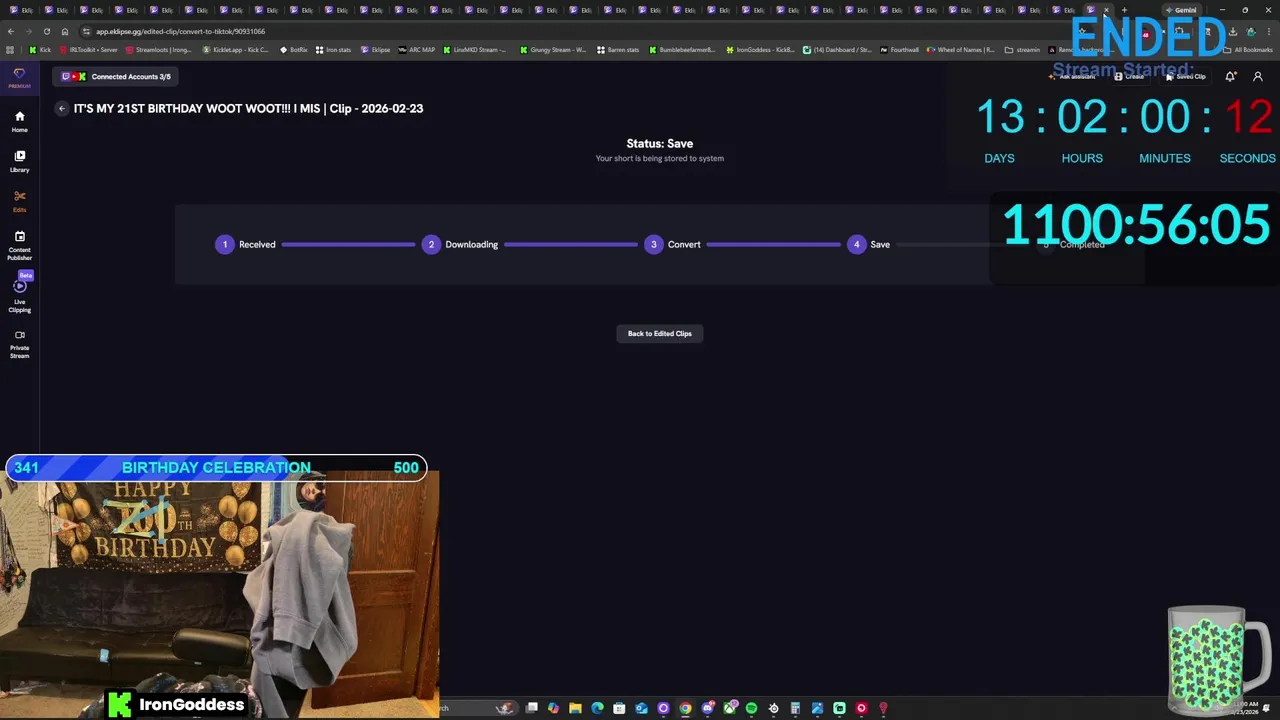Go back one page in Chrome
Image resolution: width=1280 pixels, height=720 pixels.
tap(10, 31)
